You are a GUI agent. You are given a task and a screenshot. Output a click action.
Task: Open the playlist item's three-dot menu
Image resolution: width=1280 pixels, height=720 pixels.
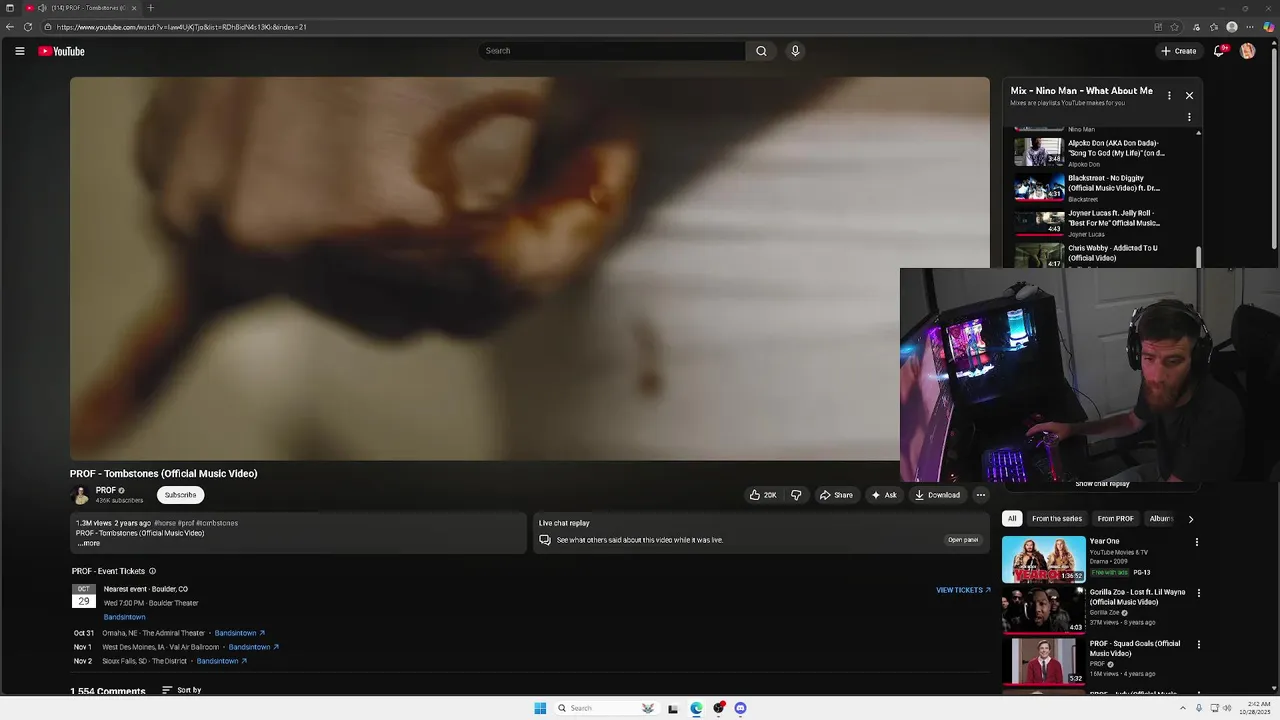click(x=1189, y=117)
